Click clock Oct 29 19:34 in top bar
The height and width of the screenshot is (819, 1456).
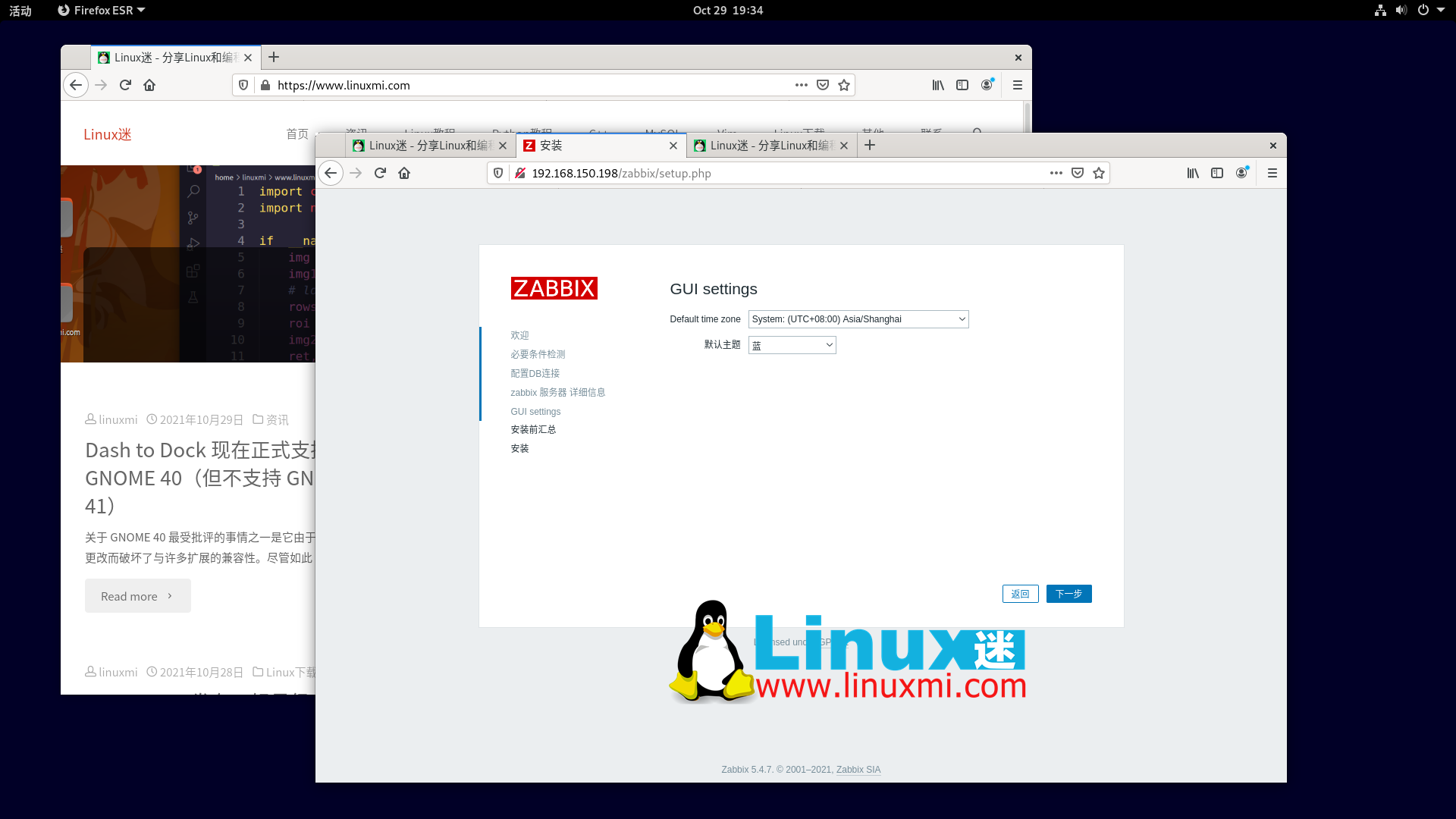click(x=728, y=10)
